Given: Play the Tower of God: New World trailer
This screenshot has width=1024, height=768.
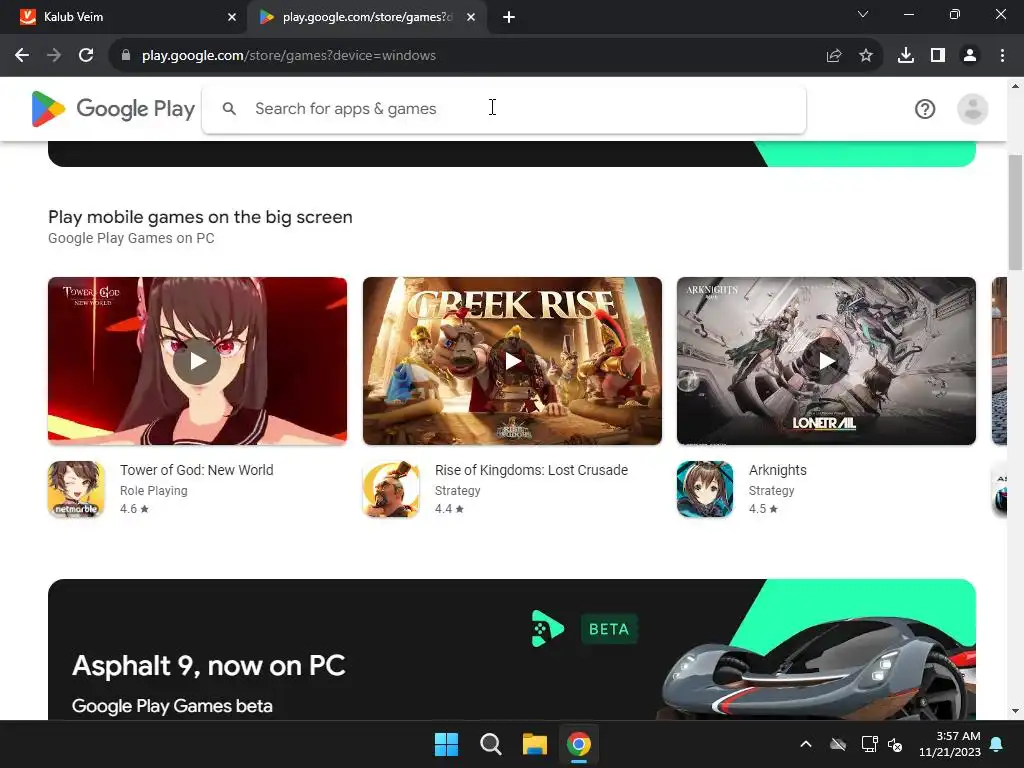Looking at the screenshot, I should tap(197, 360).
